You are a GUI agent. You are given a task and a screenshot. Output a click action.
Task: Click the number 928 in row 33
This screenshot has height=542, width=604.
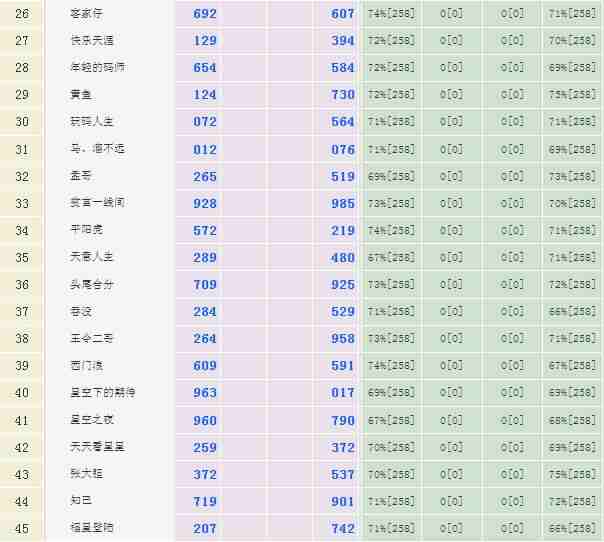(205, 204)
